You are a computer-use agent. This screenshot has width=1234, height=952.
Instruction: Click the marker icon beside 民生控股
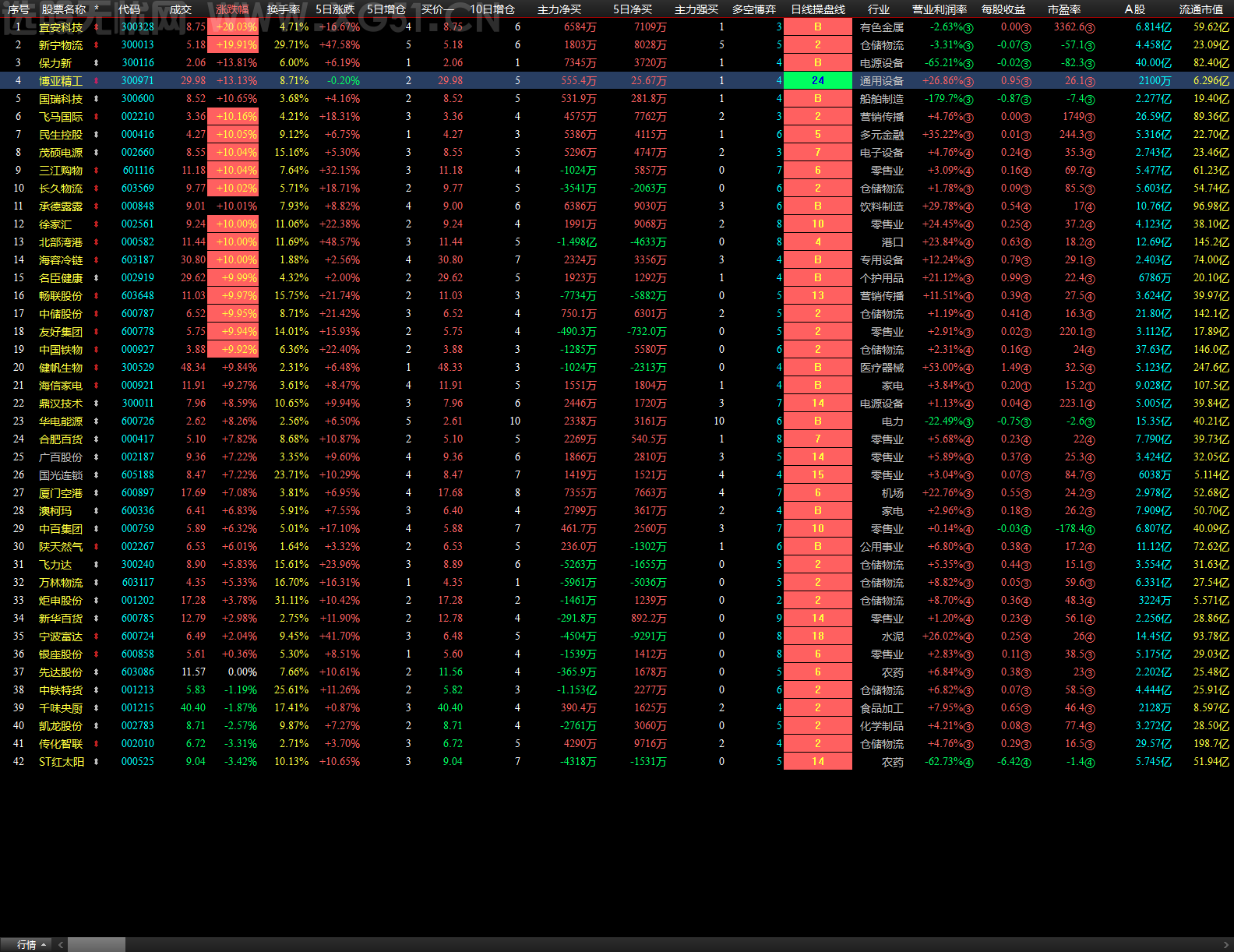(96, 135)
